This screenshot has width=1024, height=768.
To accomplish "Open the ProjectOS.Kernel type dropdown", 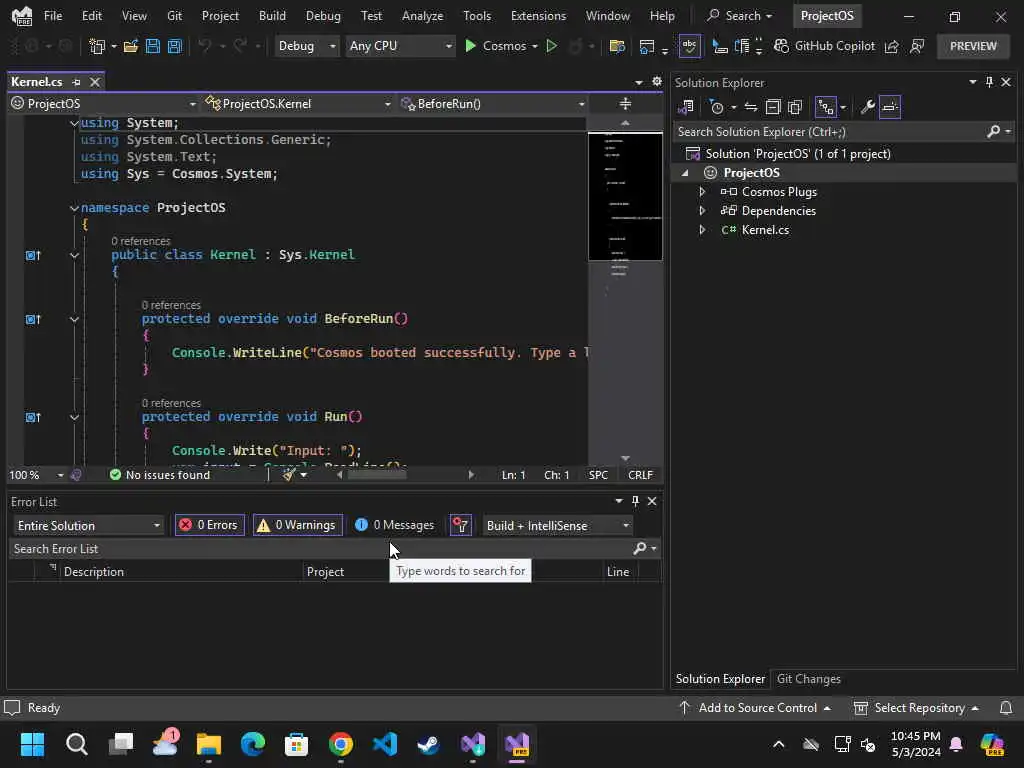I will click(297, 103).
